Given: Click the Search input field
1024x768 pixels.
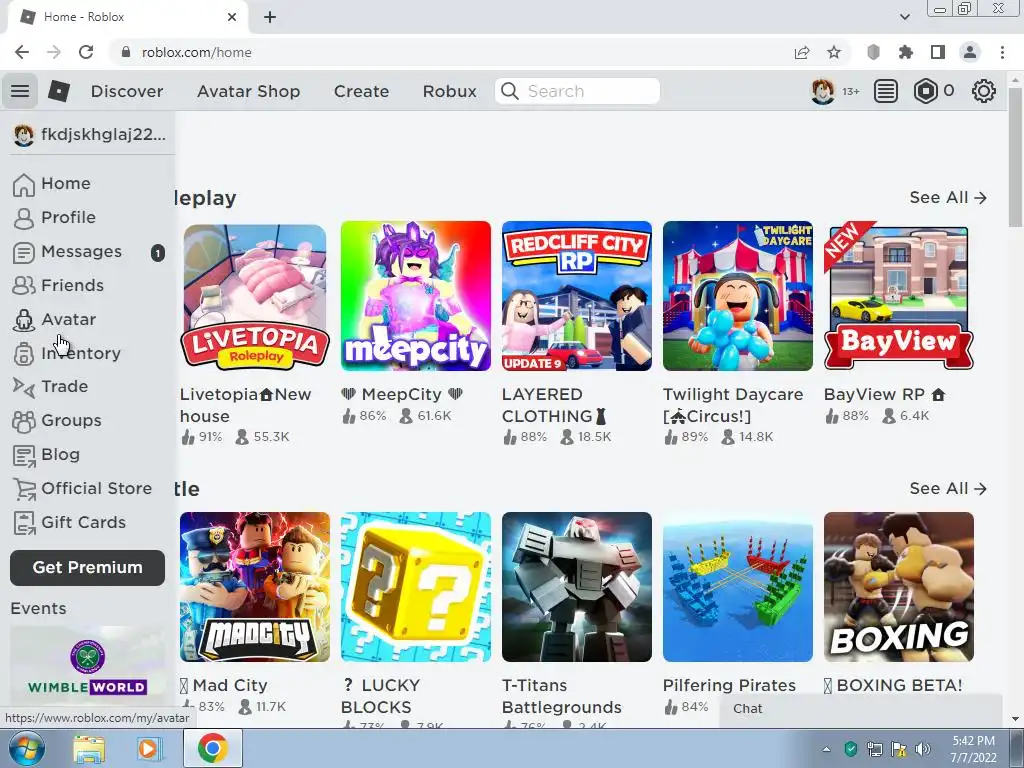Looking at the screenshot, I should tap(577, 91).
